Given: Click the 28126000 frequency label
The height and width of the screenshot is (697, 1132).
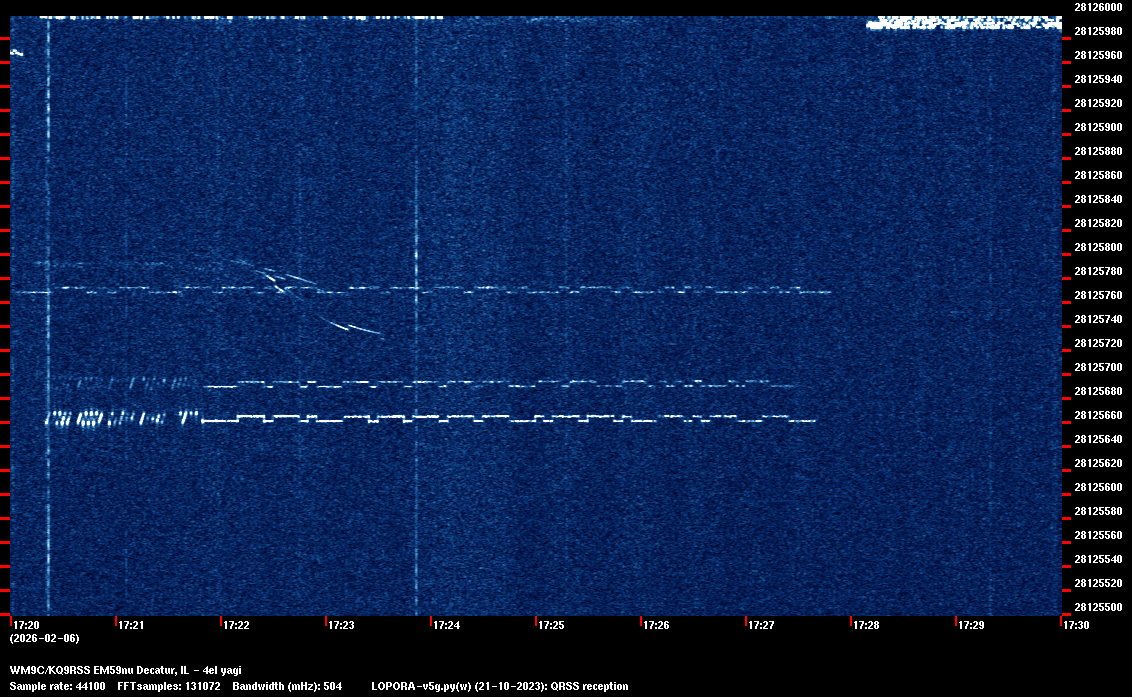Looking at the screenshot, I should pyautogui.click(x=1097, y=7).
